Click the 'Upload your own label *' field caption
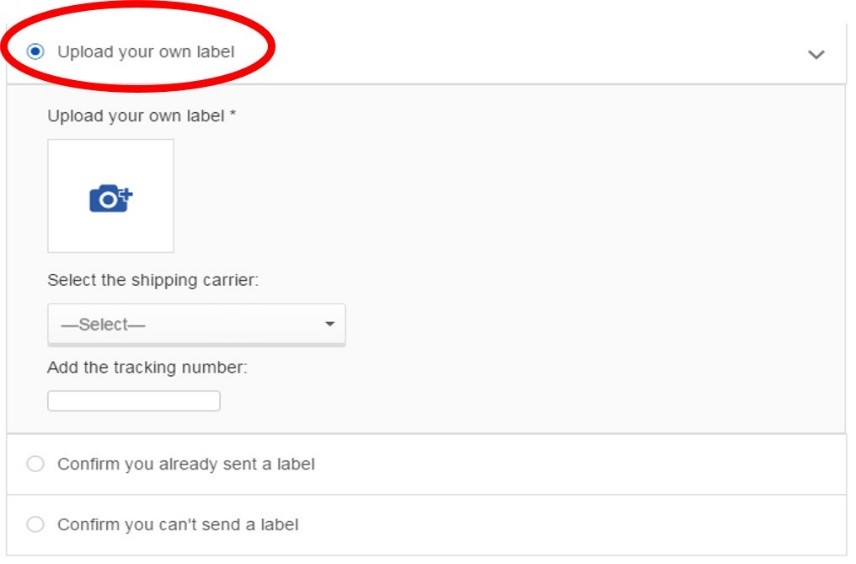 tap(136, 116)
